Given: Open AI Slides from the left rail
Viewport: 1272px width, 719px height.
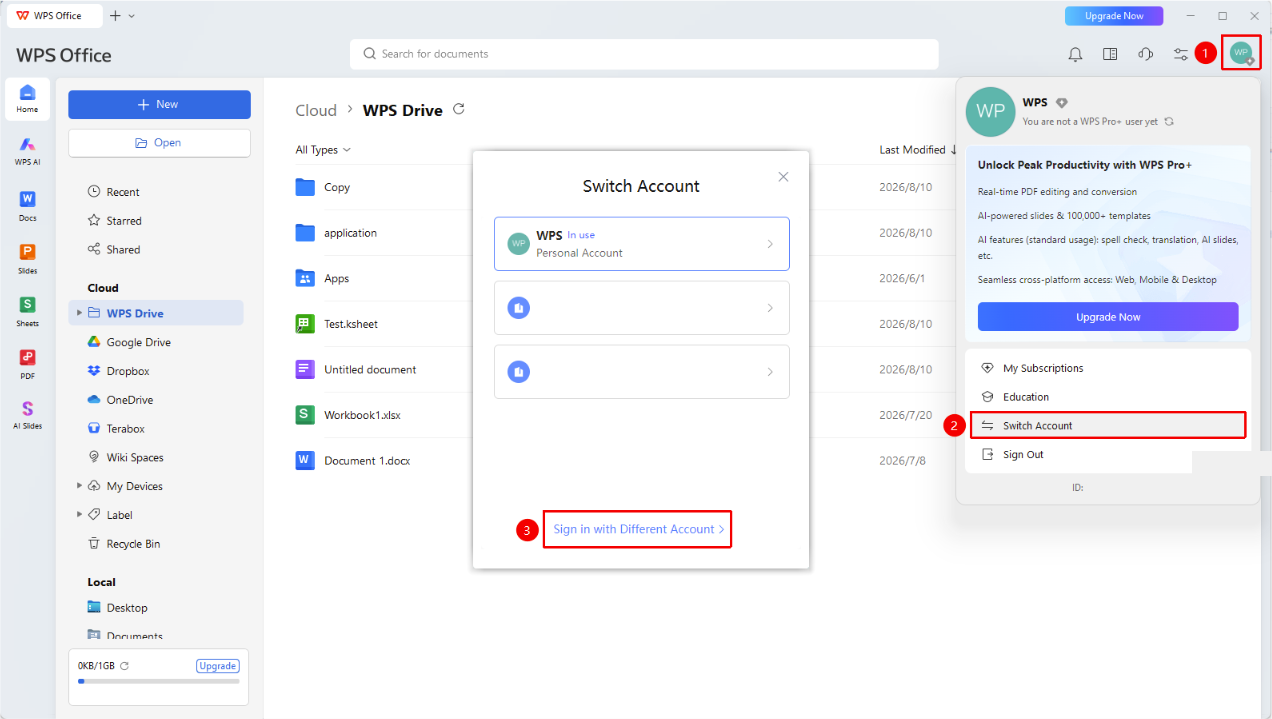Looking at the screenshot, I should (27, 414).
